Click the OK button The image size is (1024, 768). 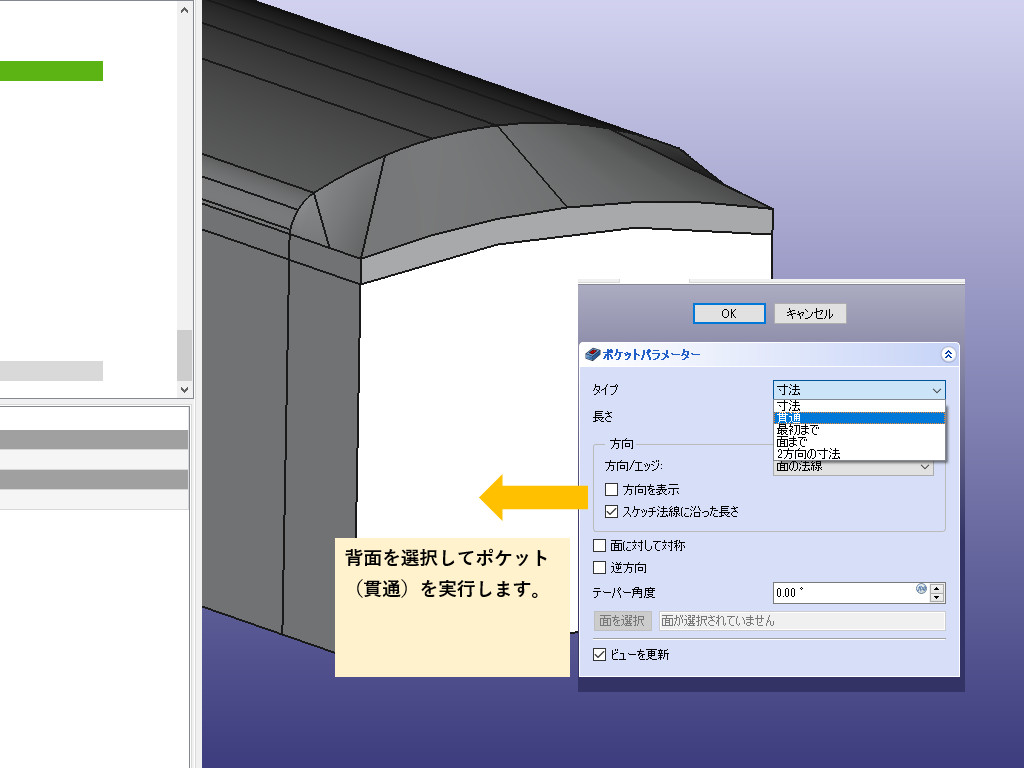click(729, 314)
